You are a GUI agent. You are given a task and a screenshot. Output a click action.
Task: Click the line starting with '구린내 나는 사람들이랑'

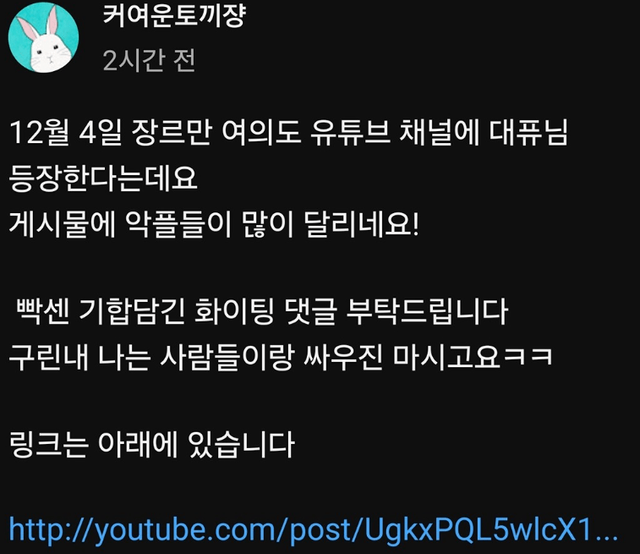point(281,356)
